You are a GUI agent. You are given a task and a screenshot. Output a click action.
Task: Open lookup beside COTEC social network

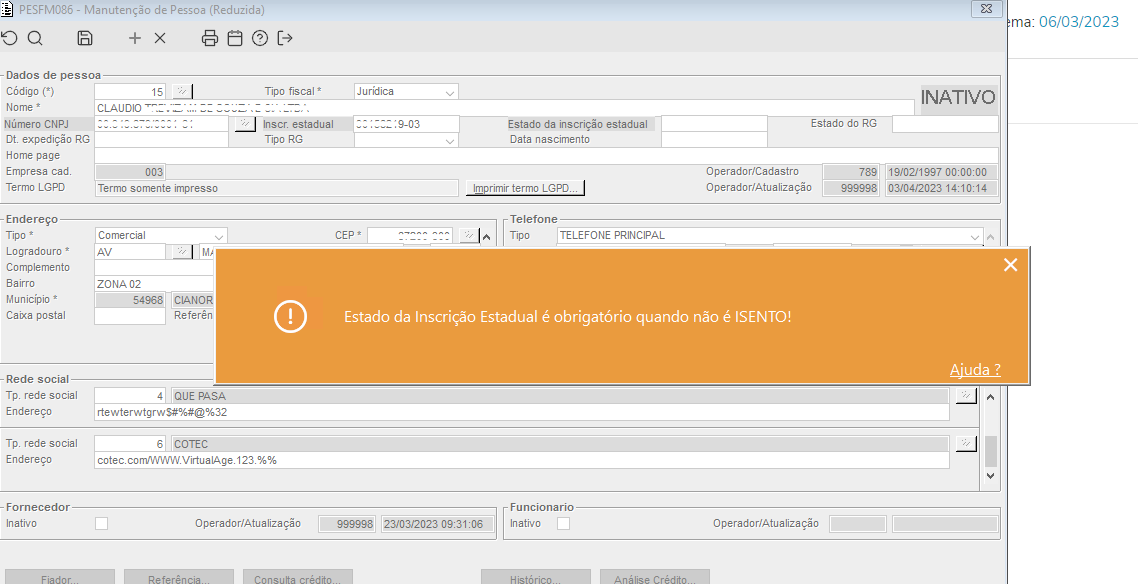(966, 443)
